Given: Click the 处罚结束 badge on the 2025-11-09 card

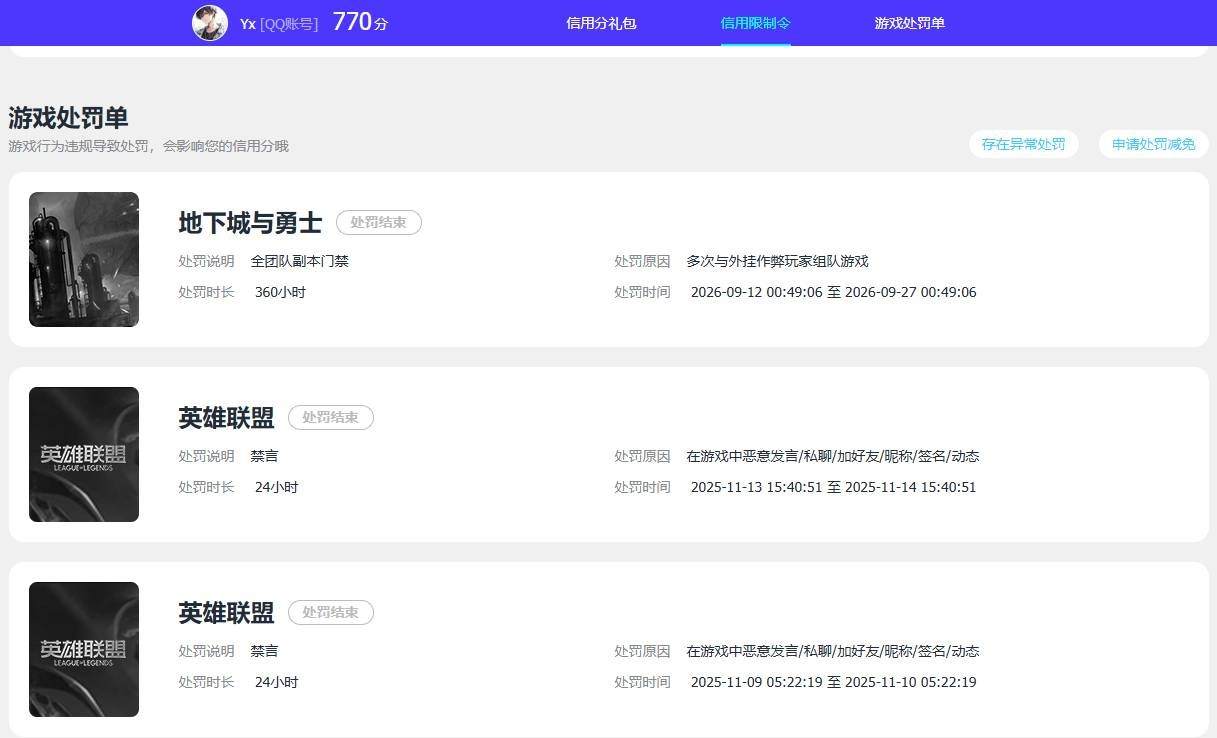Looking at the screenshot, I should click(330, 612).
